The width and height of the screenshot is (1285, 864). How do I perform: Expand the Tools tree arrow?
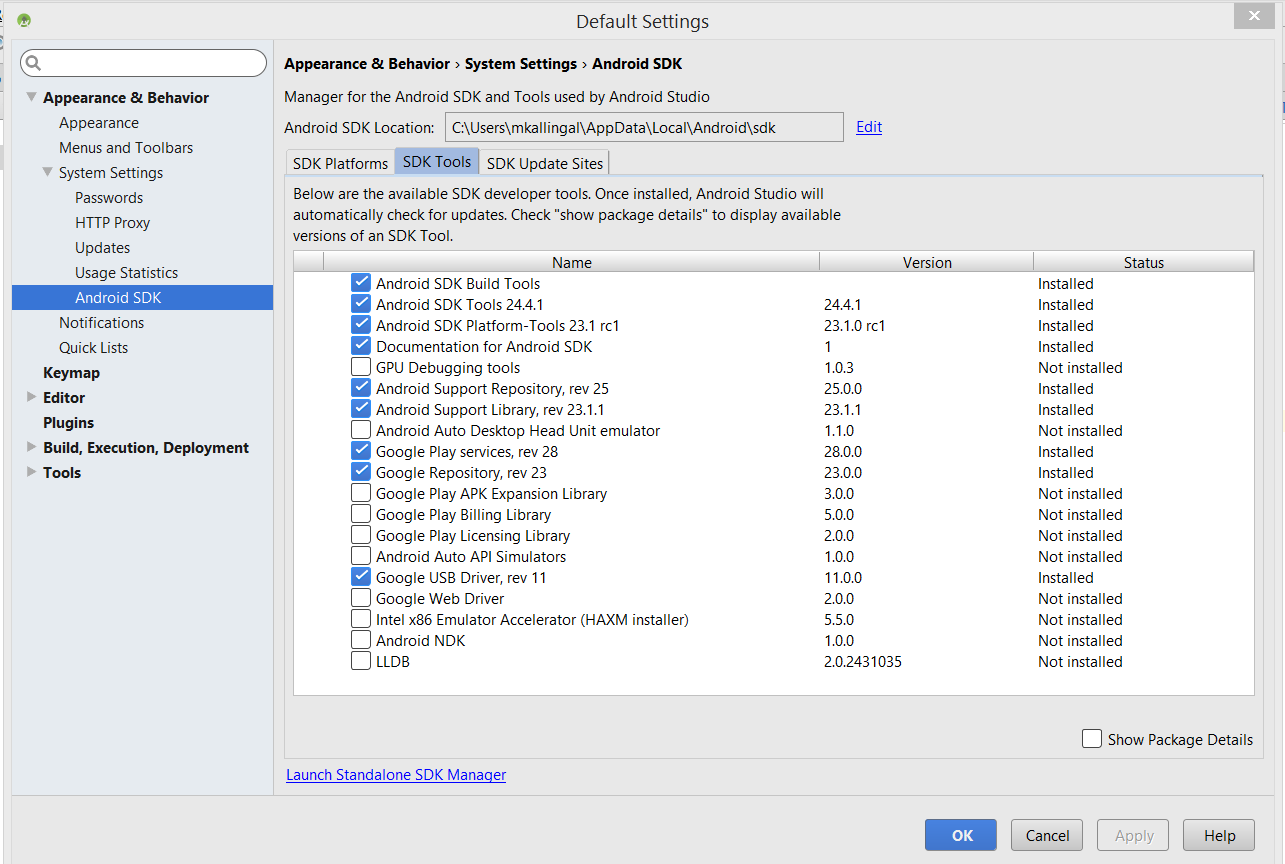pos(31,472)
